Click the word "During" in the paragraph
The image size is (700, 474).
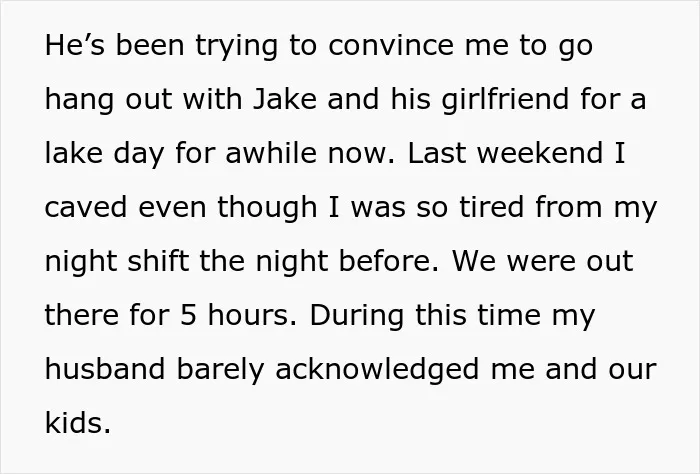[356, 316]
